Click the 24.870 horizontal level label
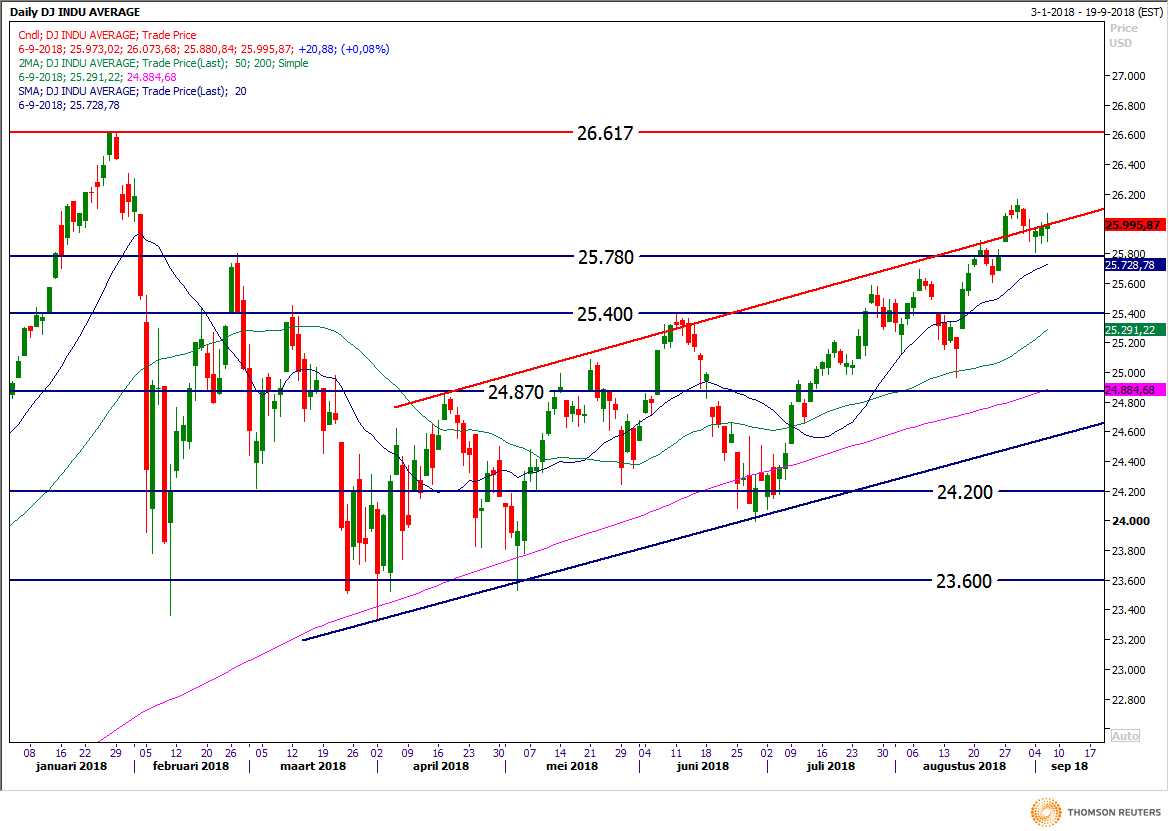Viewport: 1169px width, 831px height. click(x=516, y=392)
